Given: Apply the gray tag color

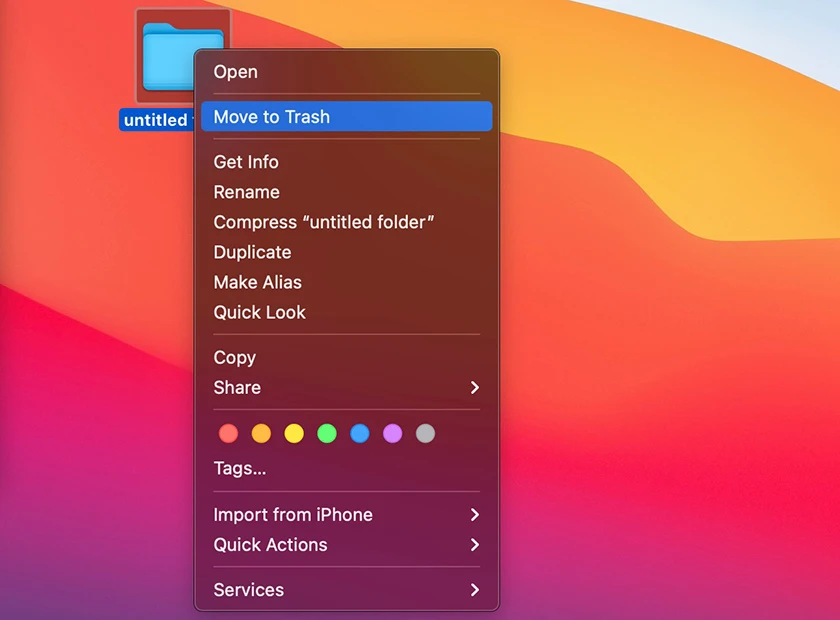Looking at the screenshot, I should coord(425,433).
